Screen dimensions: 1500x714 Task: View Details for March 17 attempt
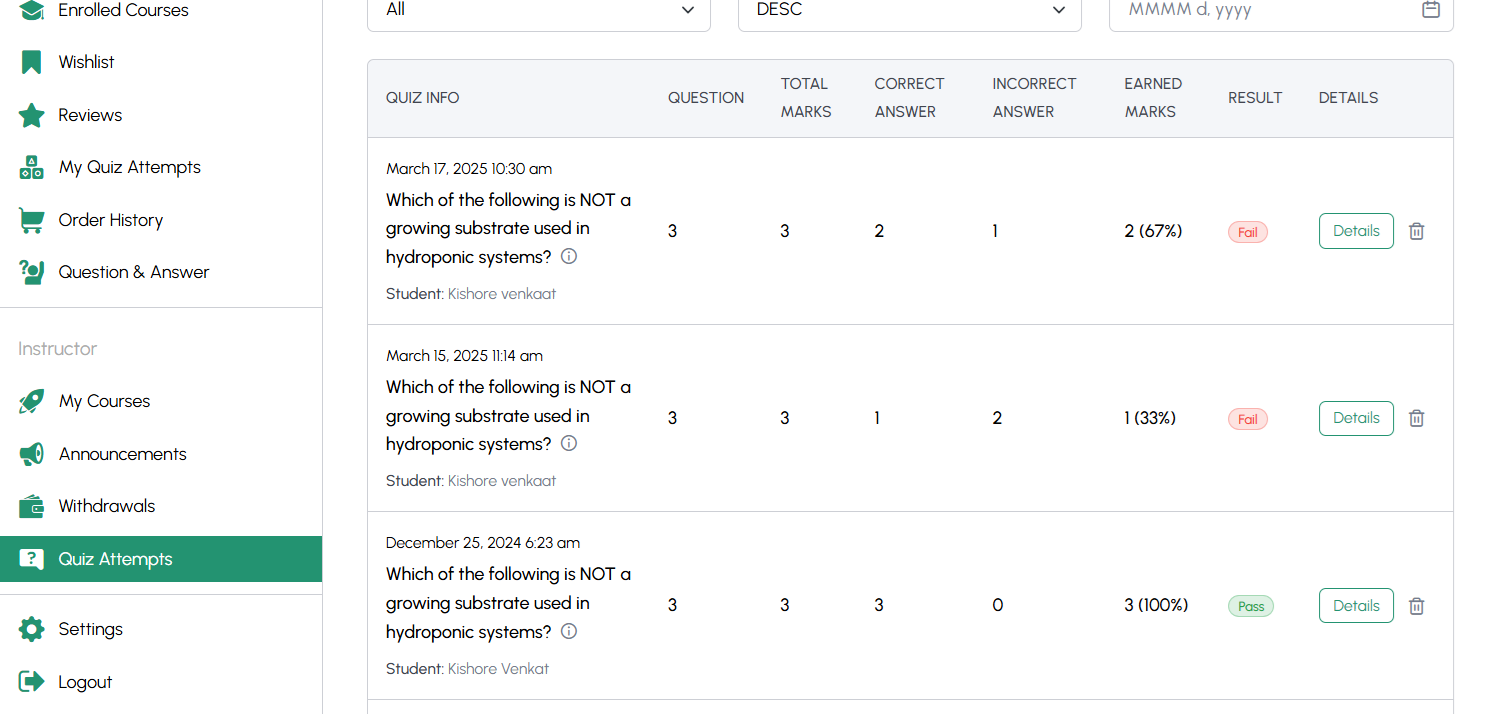pyautogui.click(x=1355, y=231)
